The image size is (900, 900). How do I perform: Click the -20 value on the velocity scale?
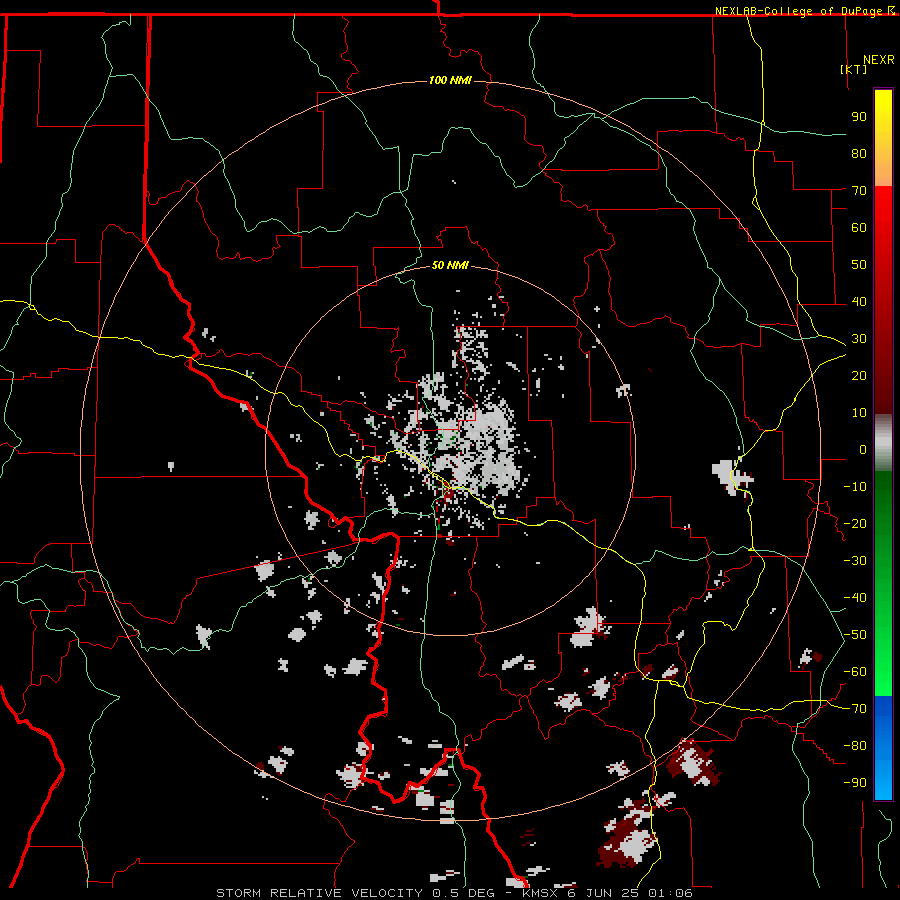[855, 523]
